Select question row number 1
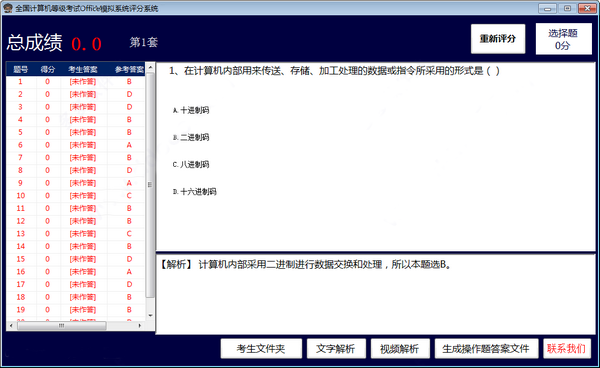Image resolution: width=600 pixels, height=368 pixels. [x=75, y=81]
